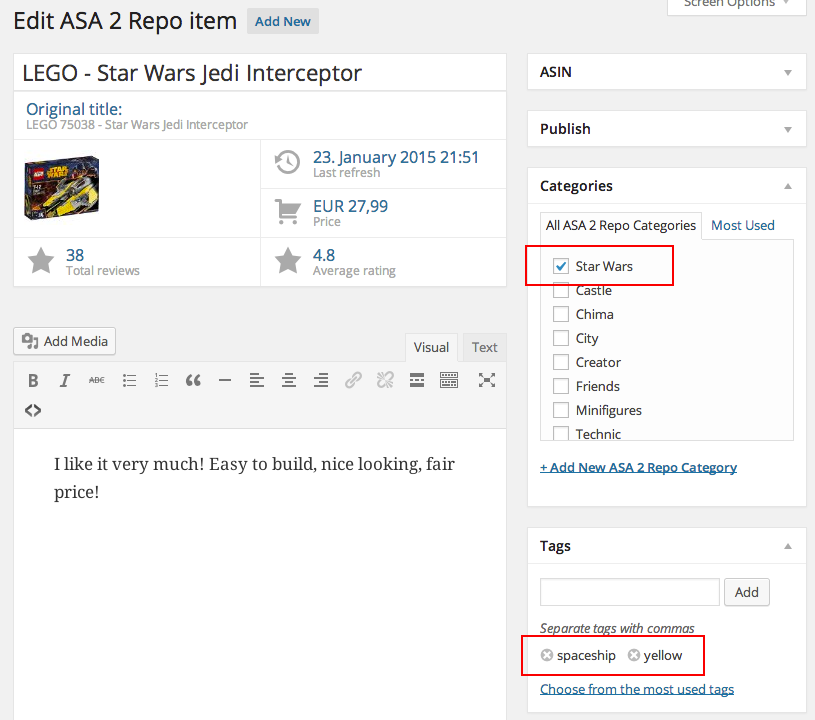This screenshot has height=720, width=815.
Task: Click the Add New button
Action: (x=282, y=20)
